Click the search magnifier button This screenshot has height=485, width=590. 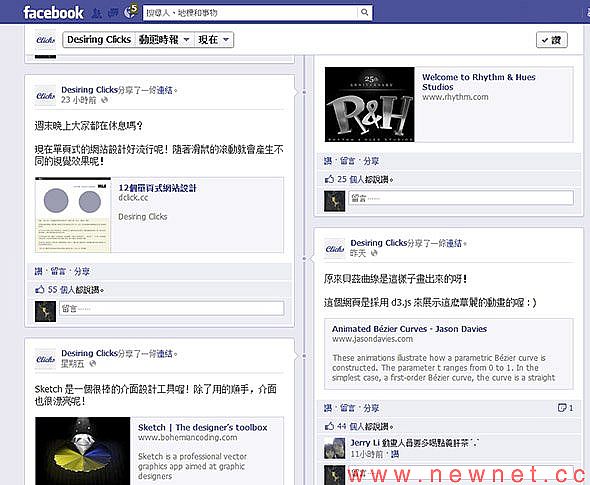364,12
